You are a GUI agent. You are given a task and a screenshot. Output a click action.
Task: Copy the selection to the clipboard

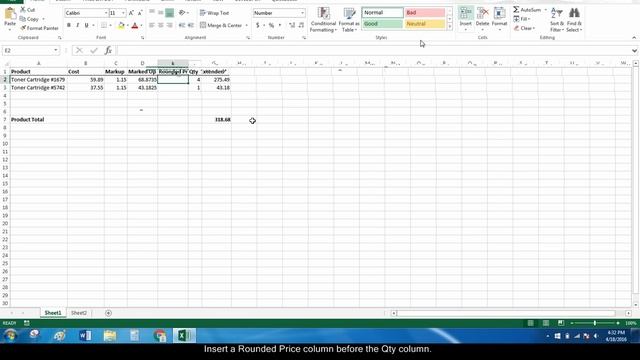point(29,19)
